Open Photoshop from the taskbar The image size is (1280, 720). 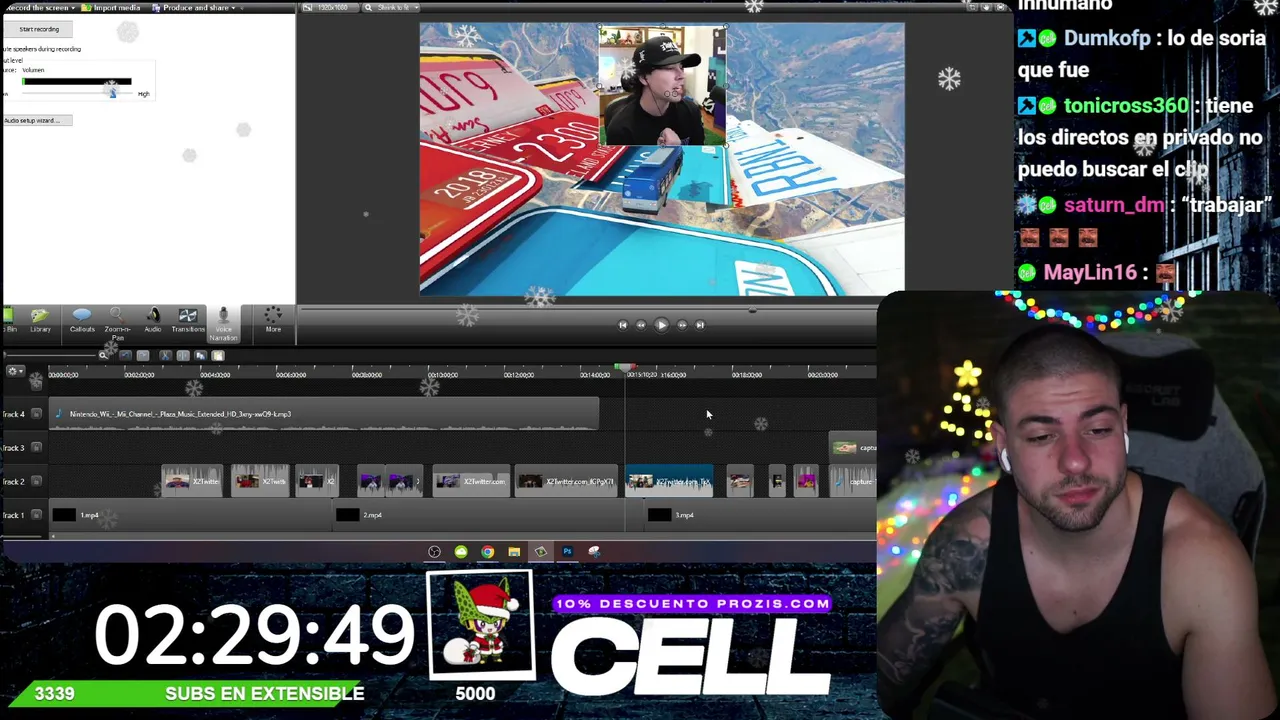(x=567, y=551)
